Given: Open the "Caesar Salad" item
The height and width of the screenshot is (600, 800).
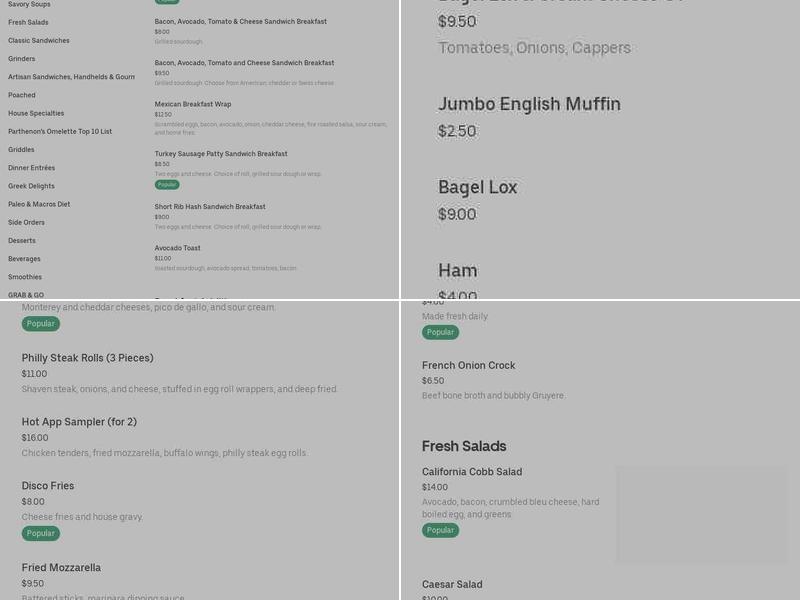Looking at the screenshot, I should pyautogui.click(x=452, y=584).
